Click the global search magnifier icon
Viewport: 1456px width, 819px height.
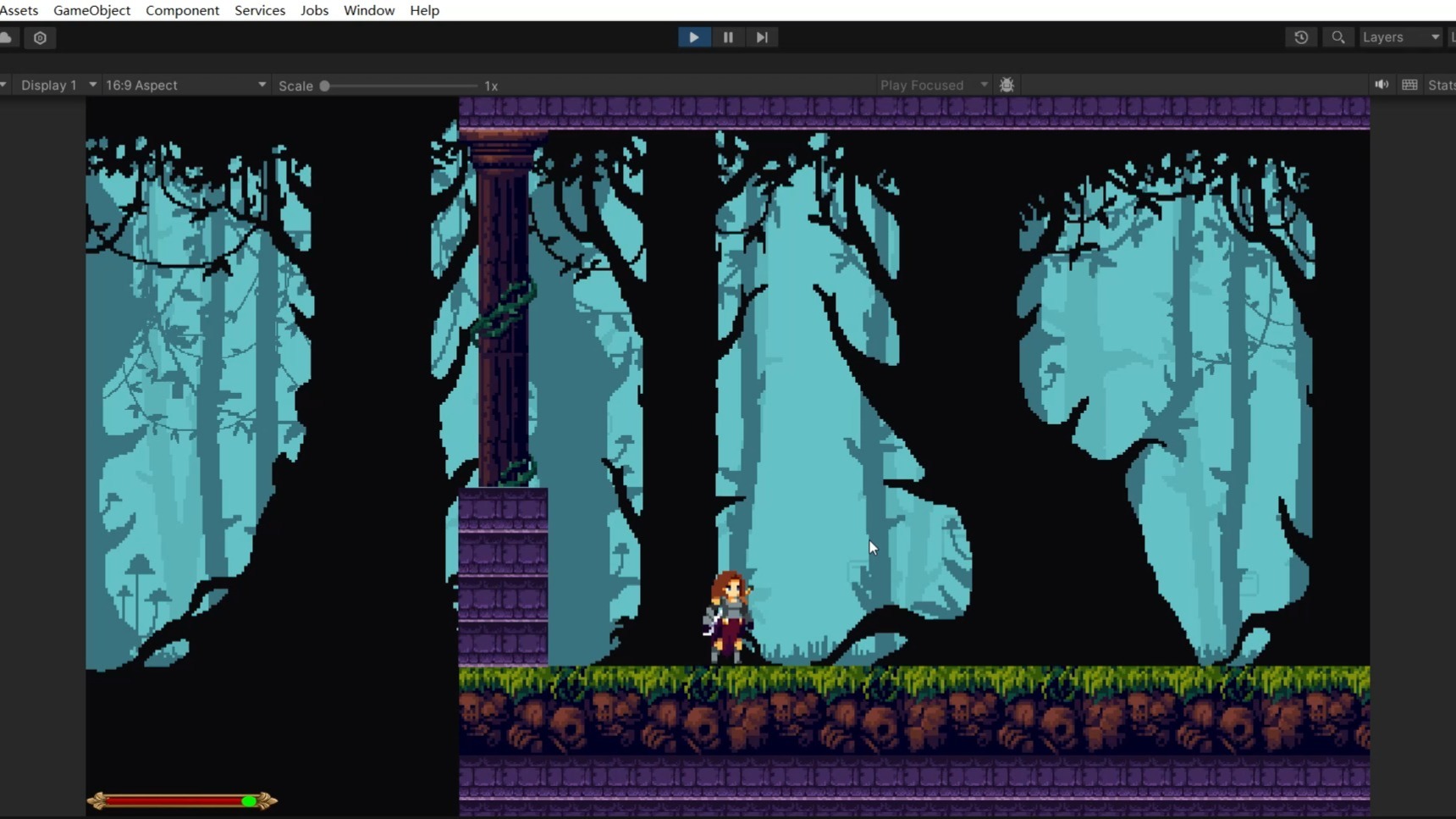click(1338, 37)
